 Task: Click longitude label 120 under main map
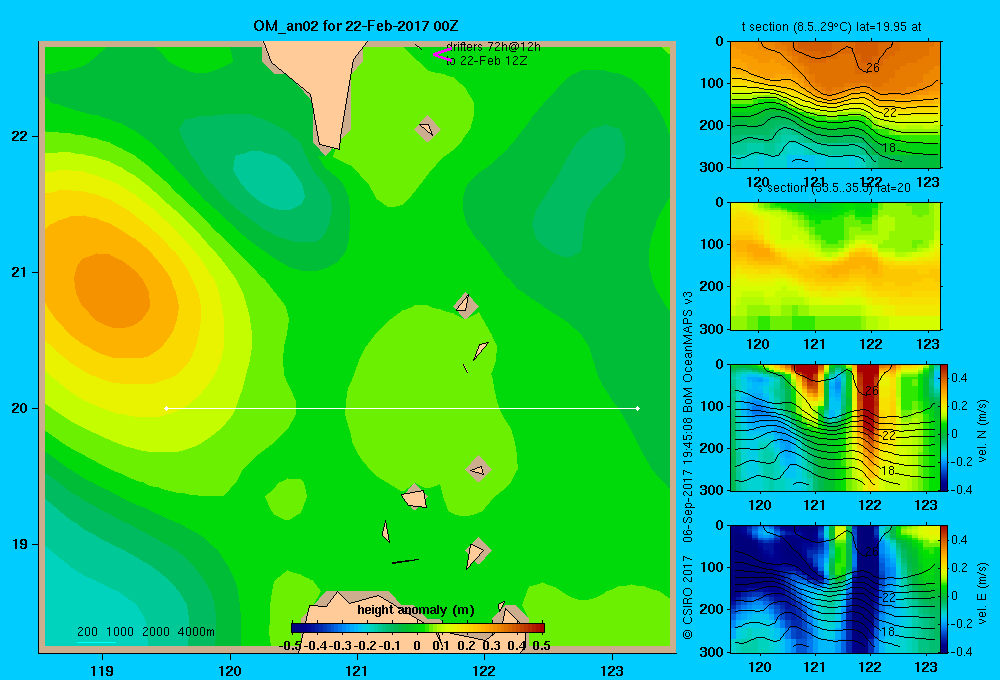pos(230,670)
